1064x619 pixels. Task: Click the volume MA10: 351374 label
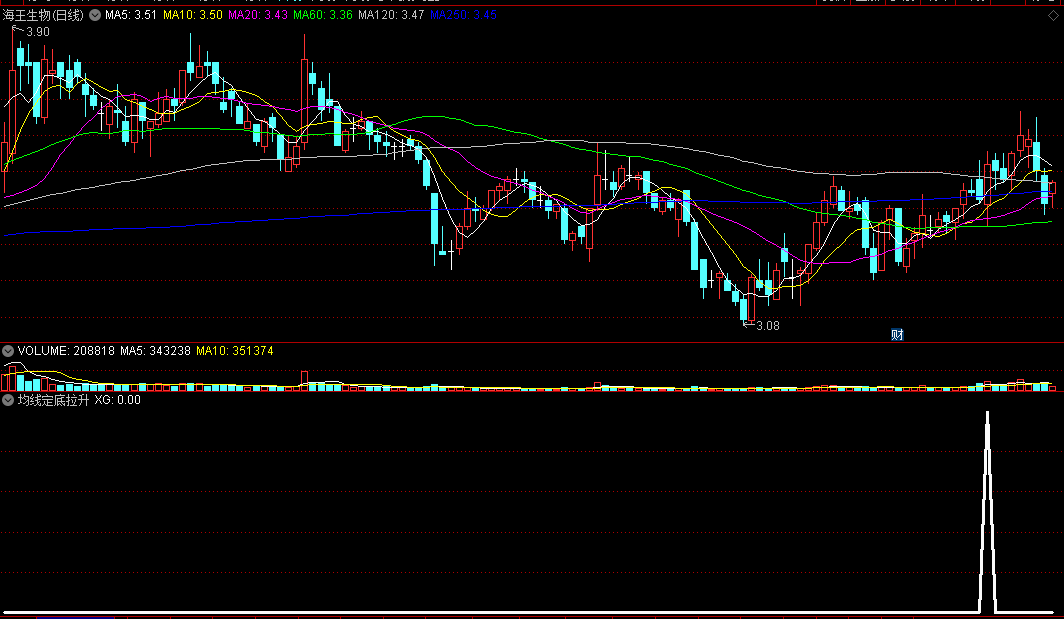(235, 351)
